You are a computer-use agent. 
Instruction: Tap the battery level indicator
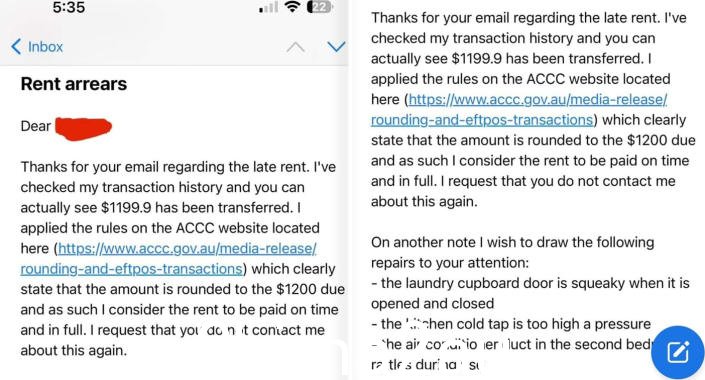coord(320,7)
